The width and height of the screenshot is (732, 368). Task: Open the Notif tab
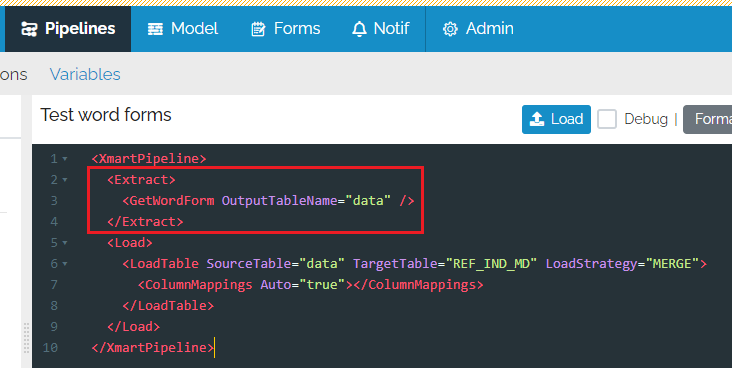pos(380,28)
